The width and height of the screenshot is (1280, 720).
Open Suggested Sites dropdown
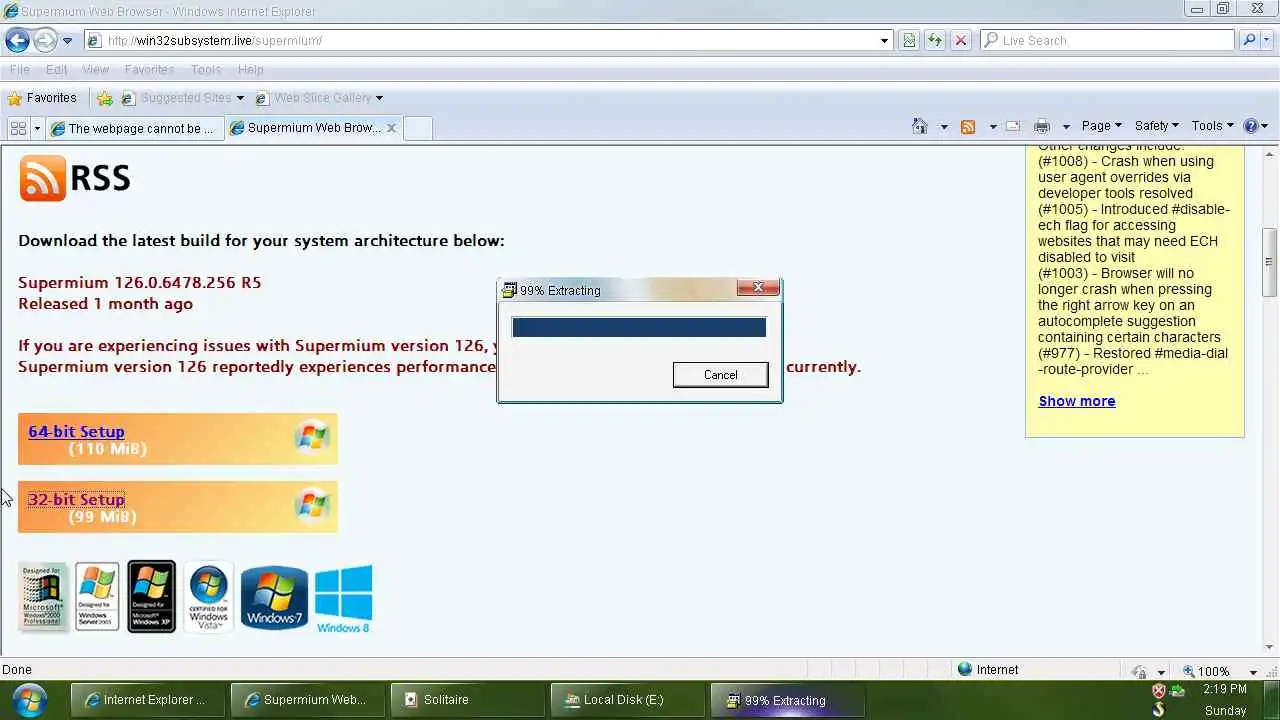[183, 98]
